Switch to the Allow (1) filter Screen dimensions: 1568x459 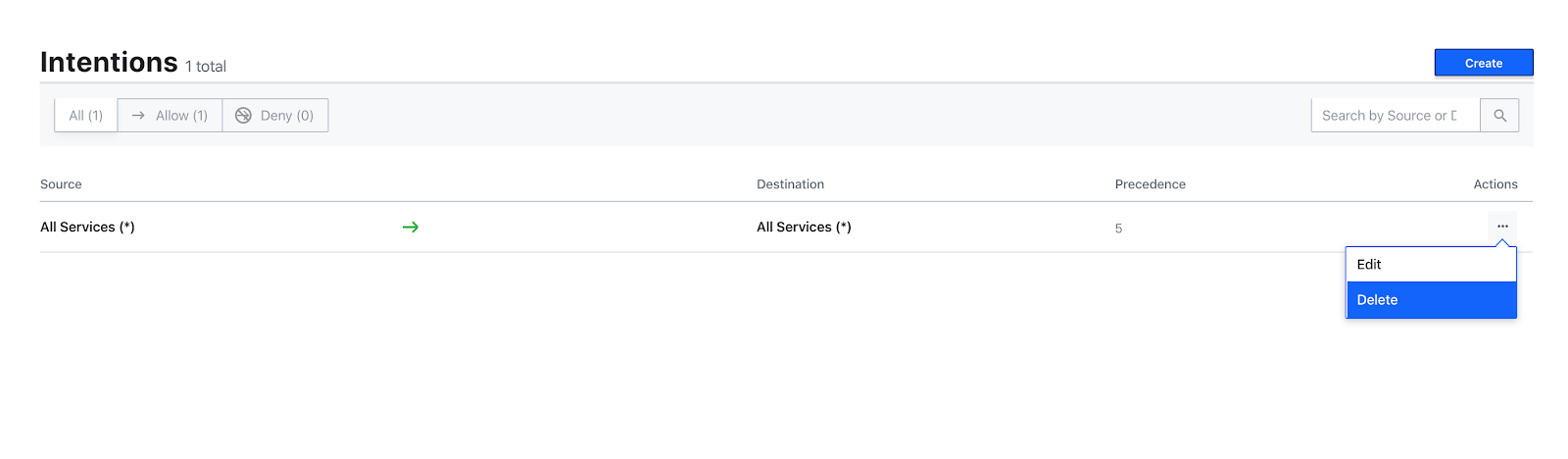click(171, 116)
